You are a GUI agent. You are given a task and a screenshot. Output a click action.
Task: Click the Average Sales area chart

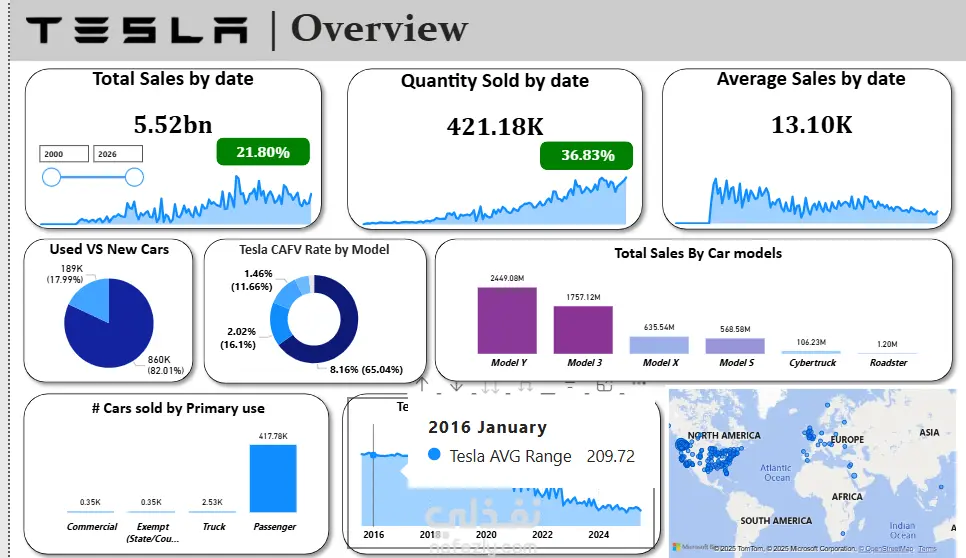point(807,202)
